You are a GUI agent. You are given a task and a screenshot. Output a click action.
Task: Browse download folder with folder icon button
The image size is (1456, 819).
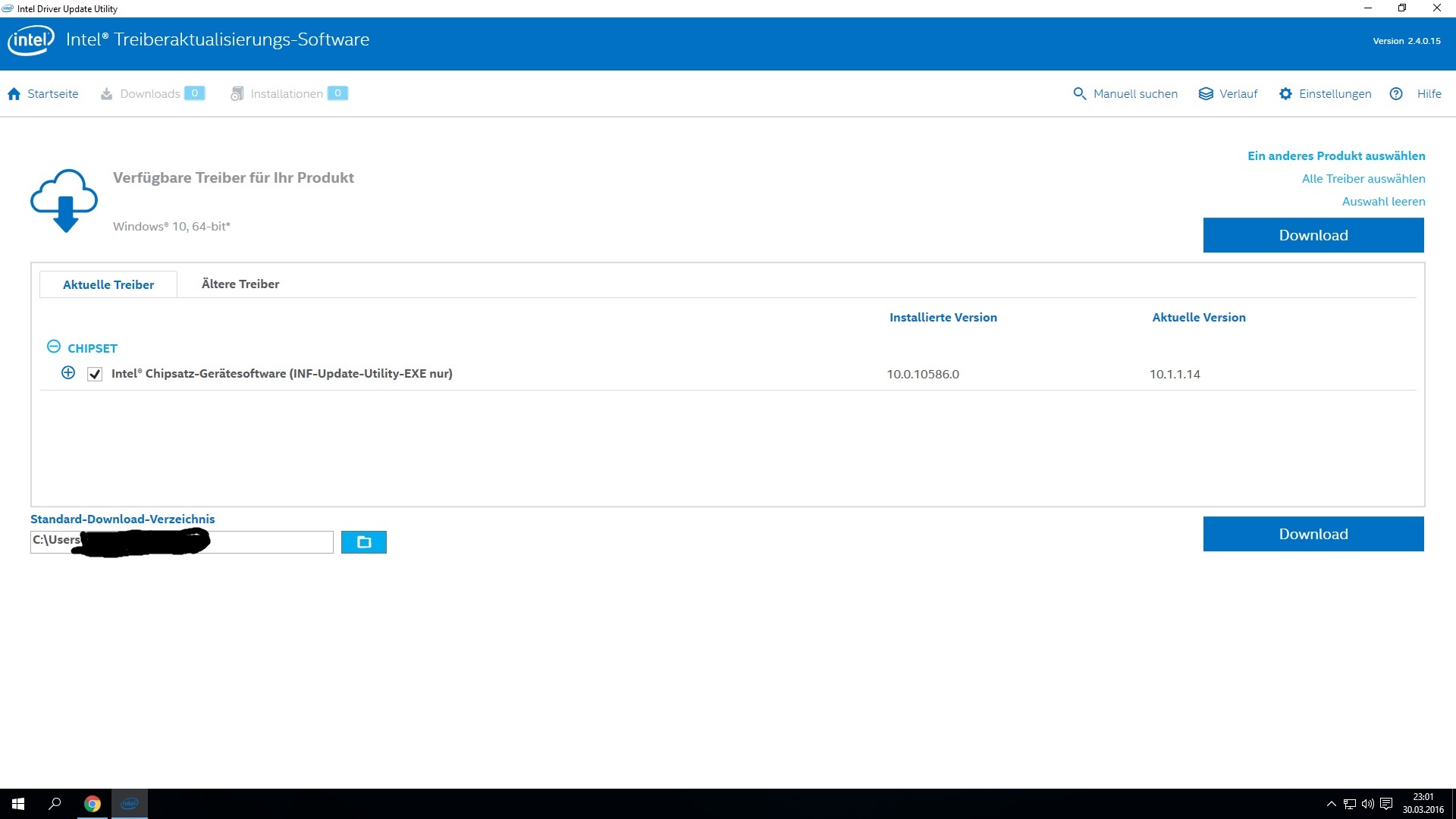[364, 542]
